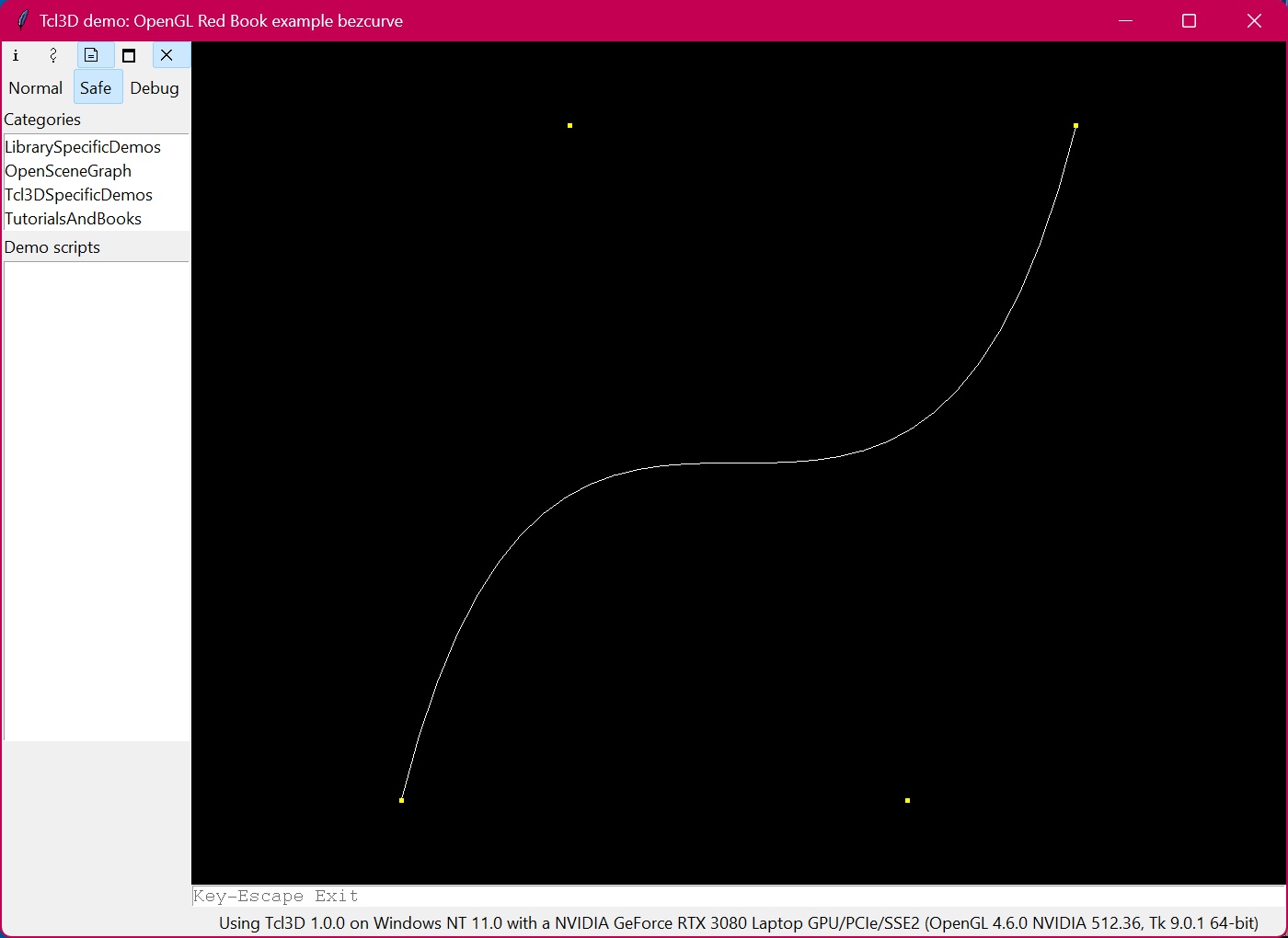Choose LibrarySpecificDemos category
This screenshot has height=938, width=1288.
(96, 147)
